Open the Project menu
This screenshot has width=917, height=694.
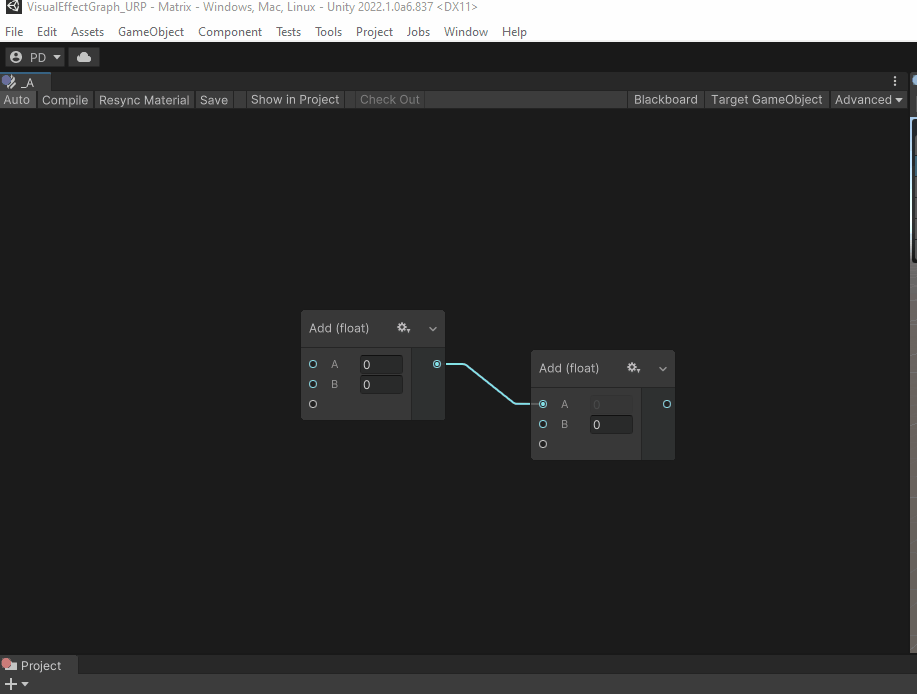tap(374, 32)
